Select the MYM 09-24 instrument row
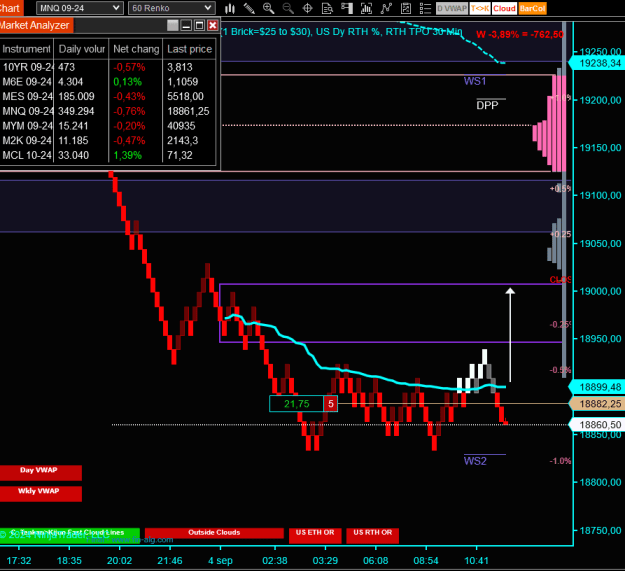Viewport: 625px width, 571px height. [x=108, y=126]
